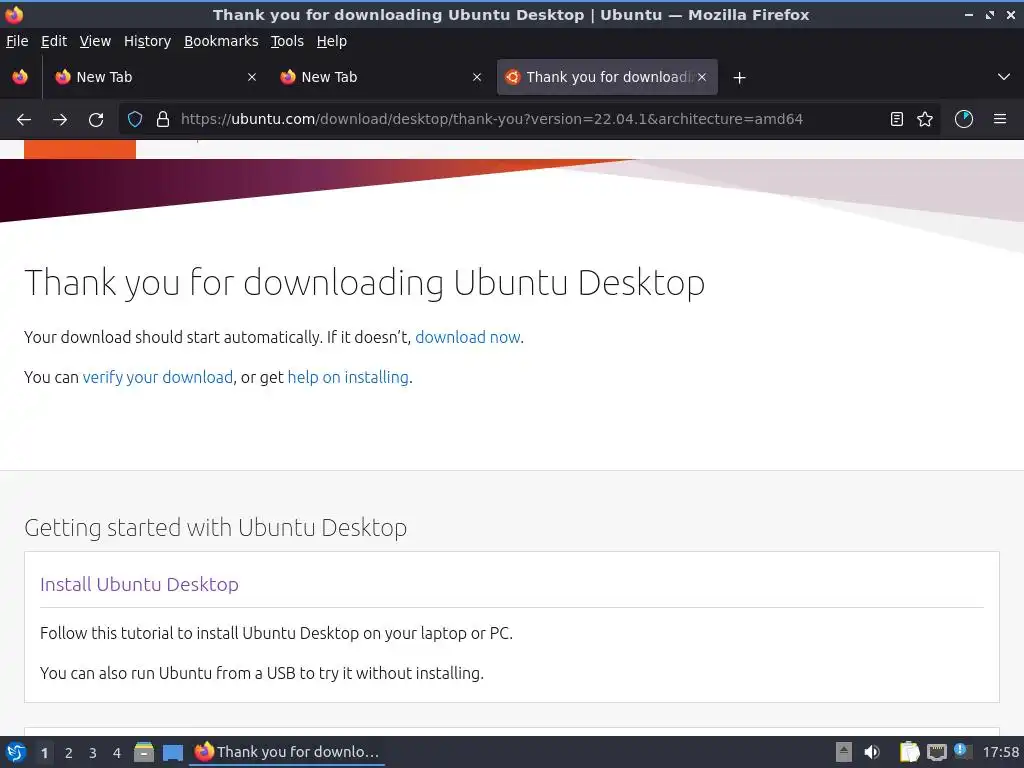Activate the Firefox taskbar window button

pos(287,752)
